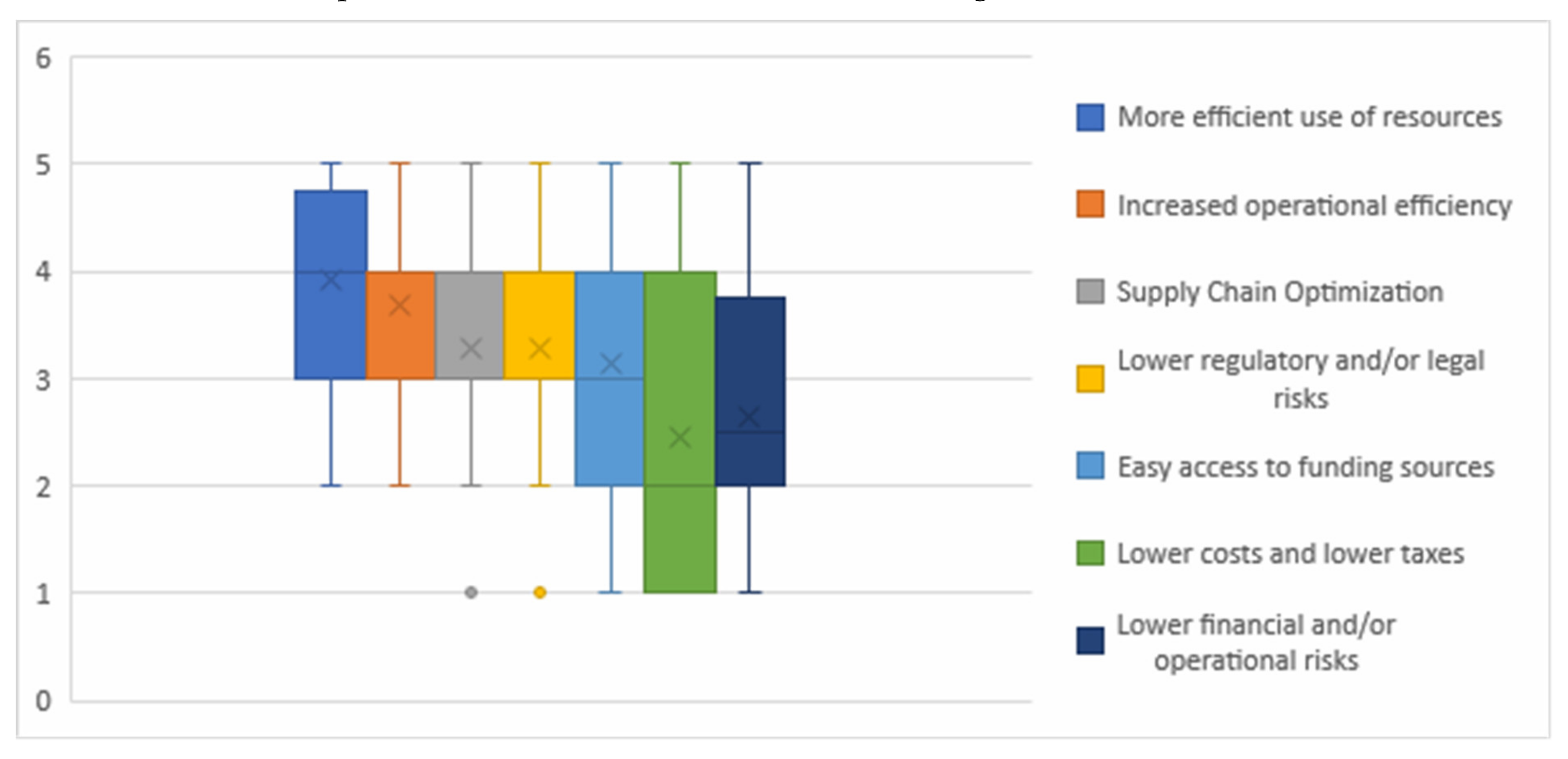The image size is (1568, 759).
Task: Click the orange Increased operational efficiency legend swatch
Action: [1090, 205]
